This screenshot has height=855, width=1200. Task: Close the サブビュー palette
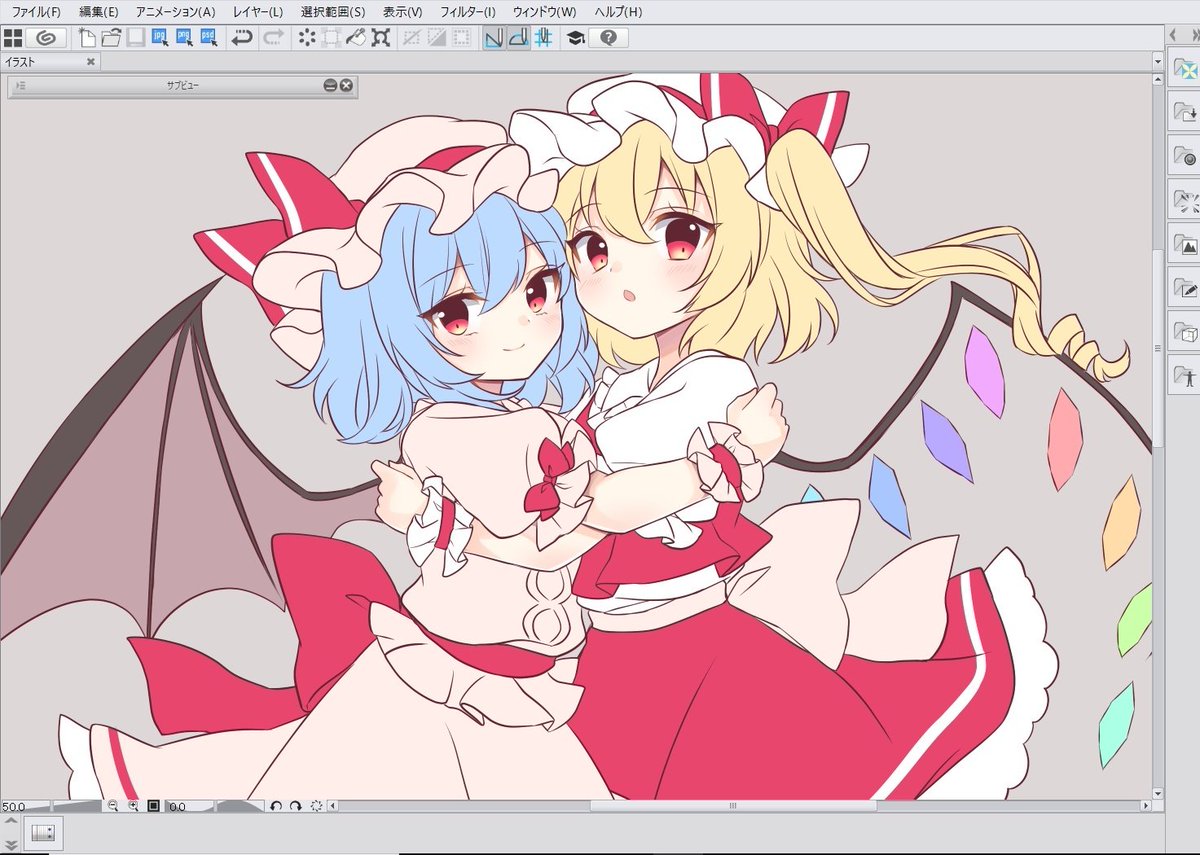(x=346, y=86)
